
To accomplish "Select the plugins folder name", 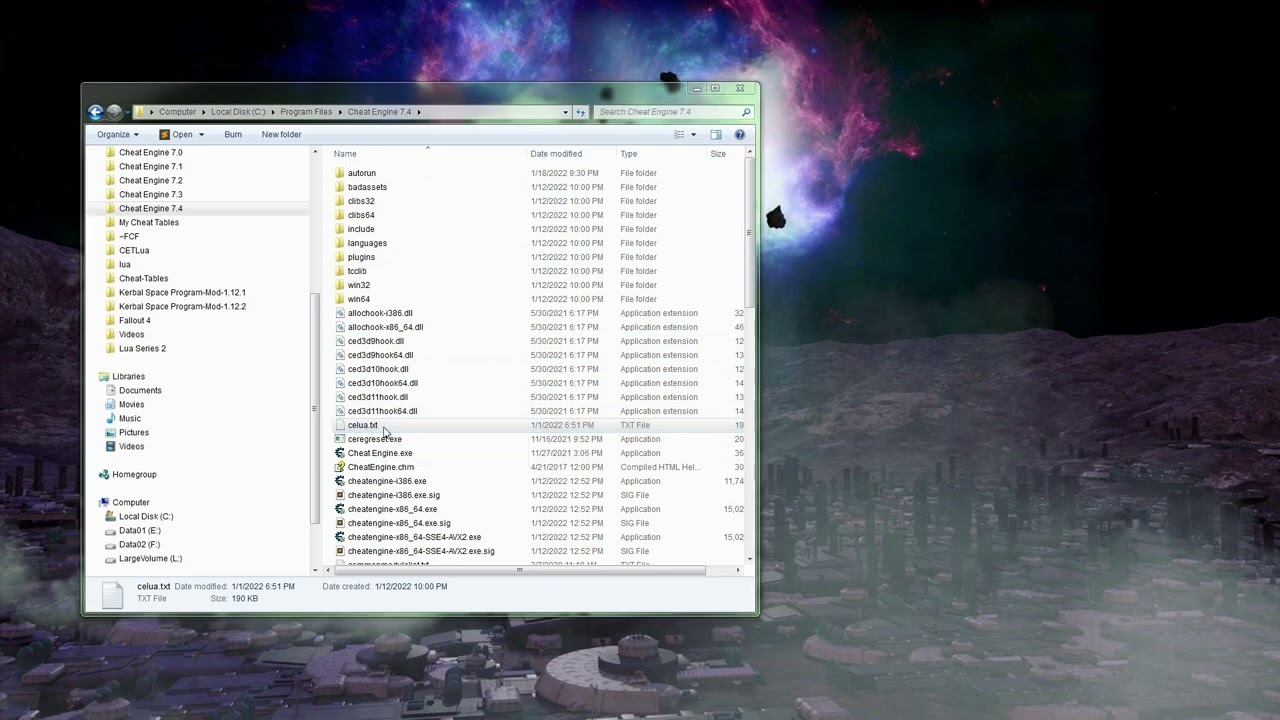I will click(361, 257).
